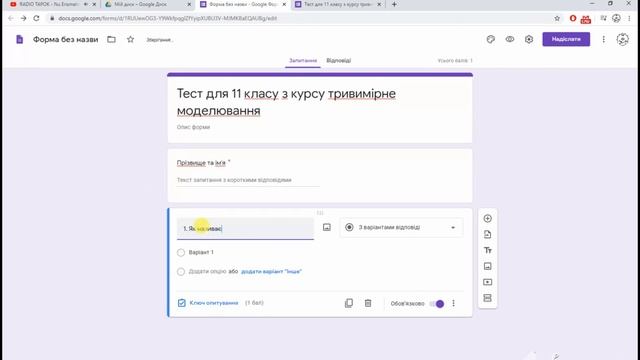Viewport: 640px width, 360px height.
Task: Click the Google Forms home icon
Action: (19, 40)
